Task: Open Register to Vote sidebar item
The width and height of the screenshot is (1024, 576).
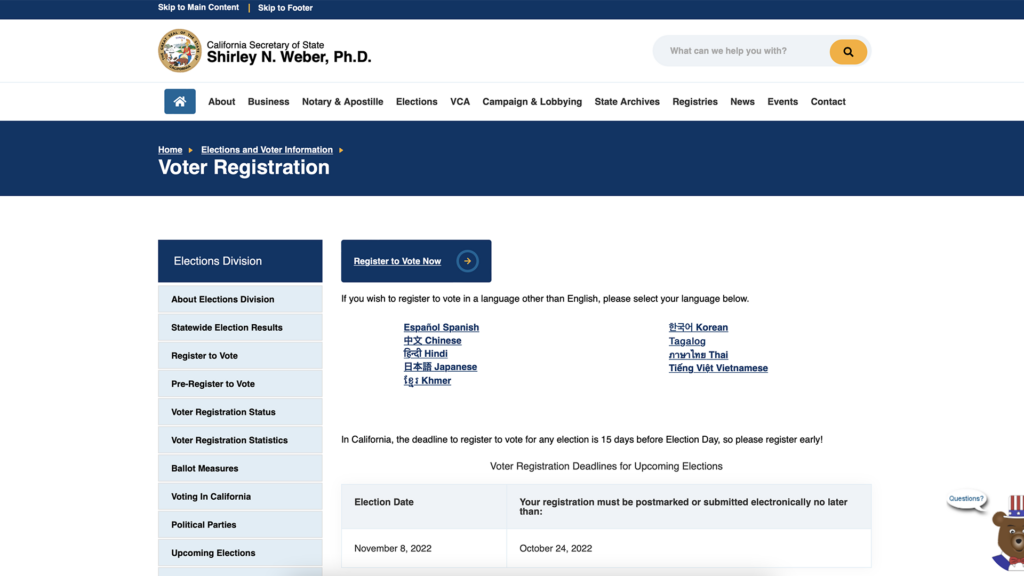Action: [x=240, y=355]
